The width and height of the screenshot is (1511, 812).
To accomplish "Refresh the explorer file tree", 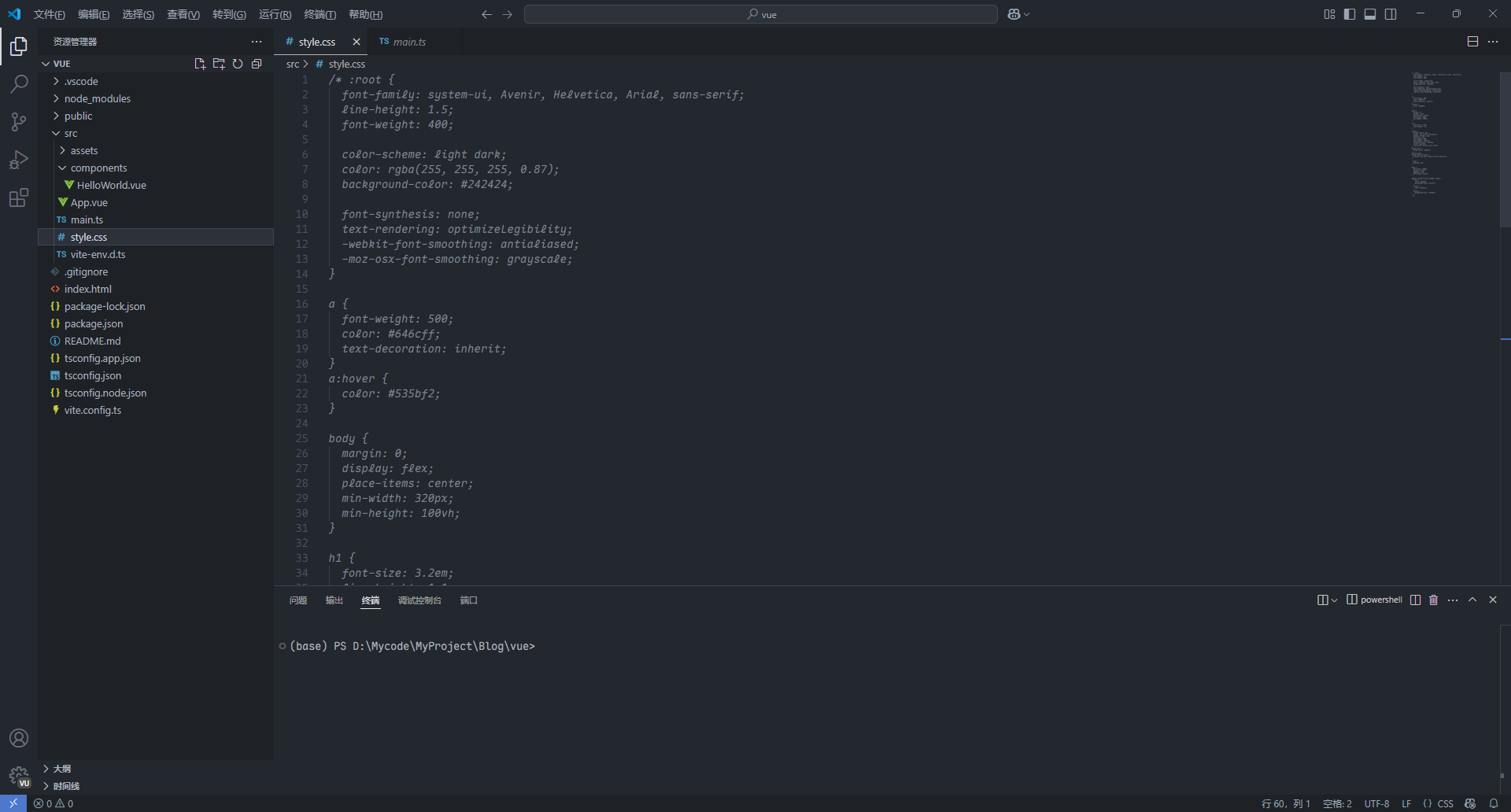I will coord(238,64).
